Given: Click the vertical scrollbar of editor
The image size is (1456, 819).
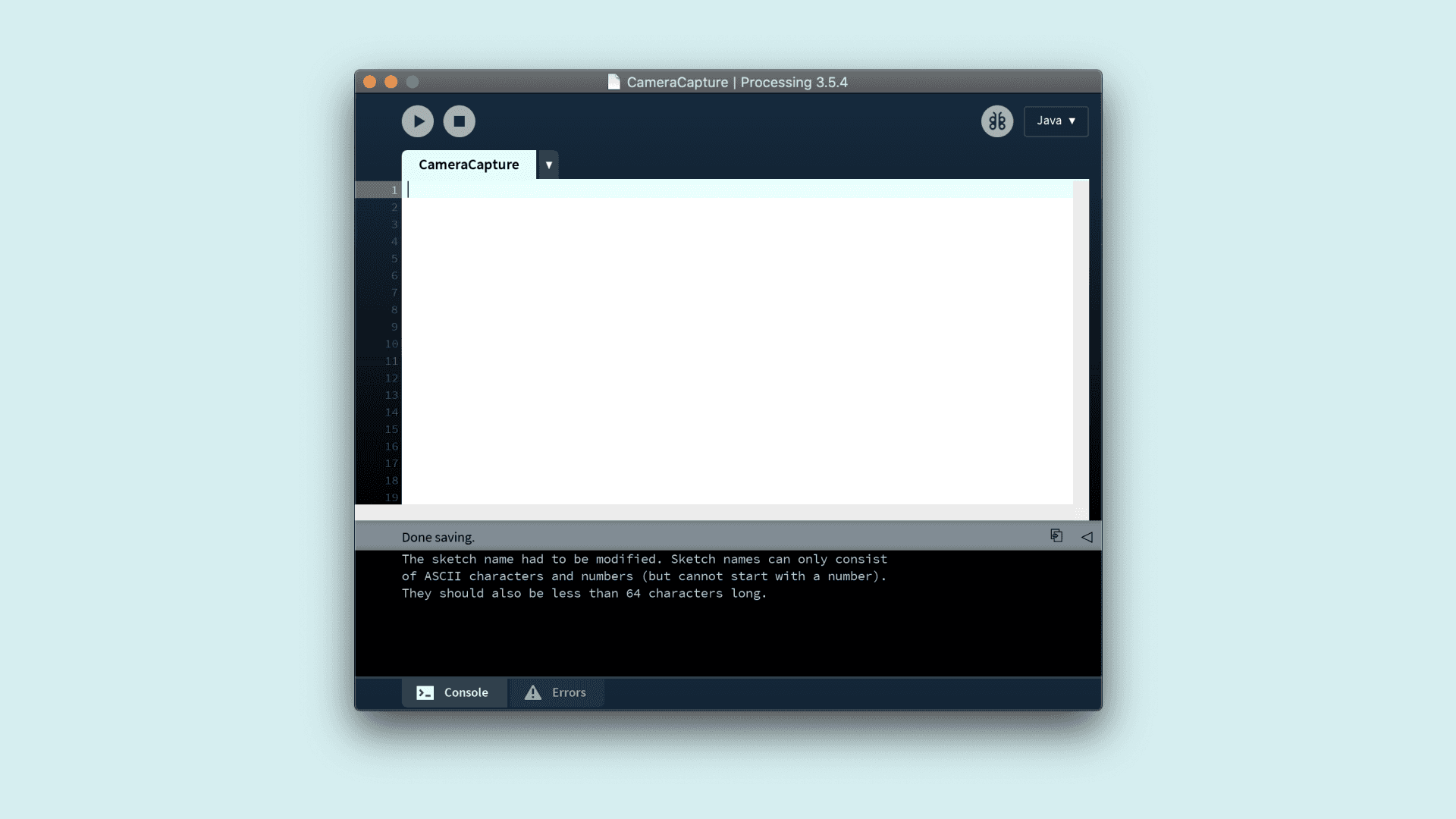Looking at the screenshot, I should coord(1081,341).
